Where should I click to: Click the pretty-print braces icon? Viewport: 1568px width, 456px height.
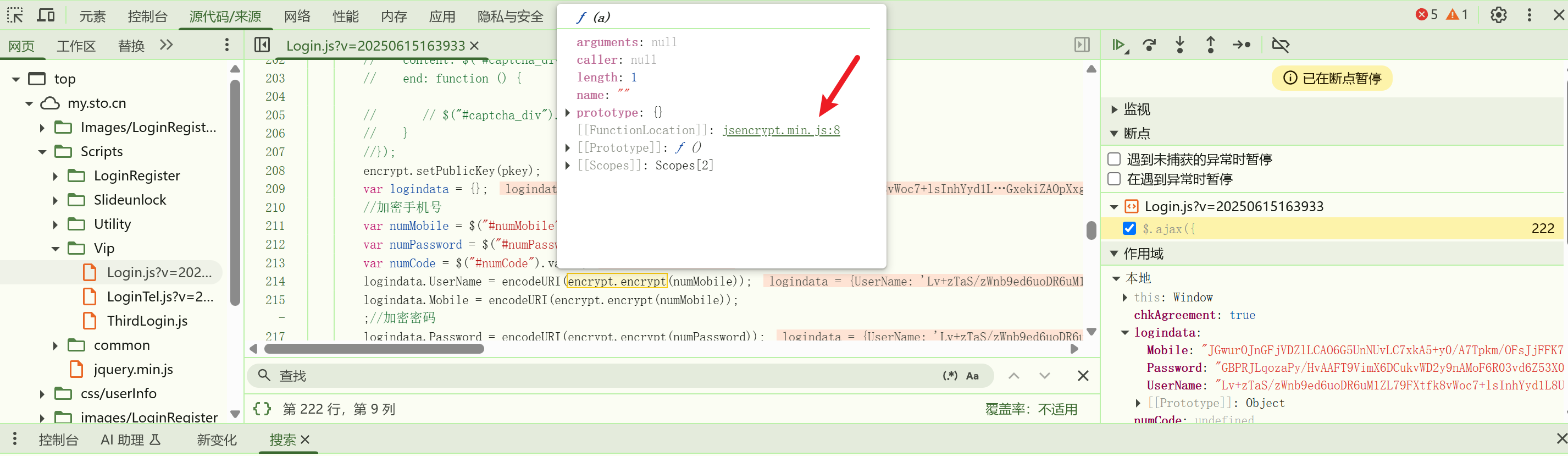[x=262, y=409]
